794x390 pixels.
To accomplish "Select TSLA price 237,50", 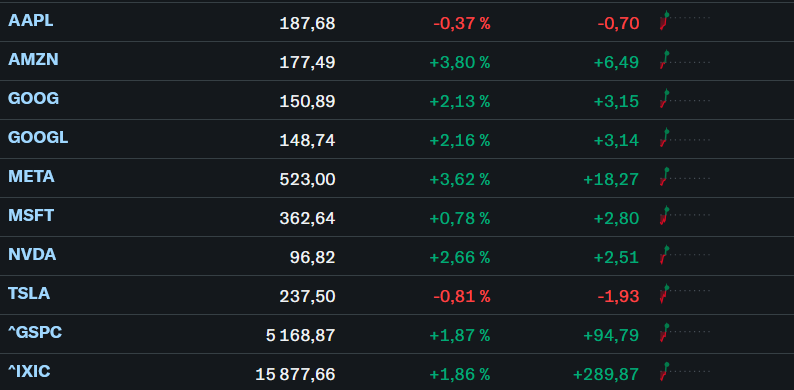I will (307, 296).
